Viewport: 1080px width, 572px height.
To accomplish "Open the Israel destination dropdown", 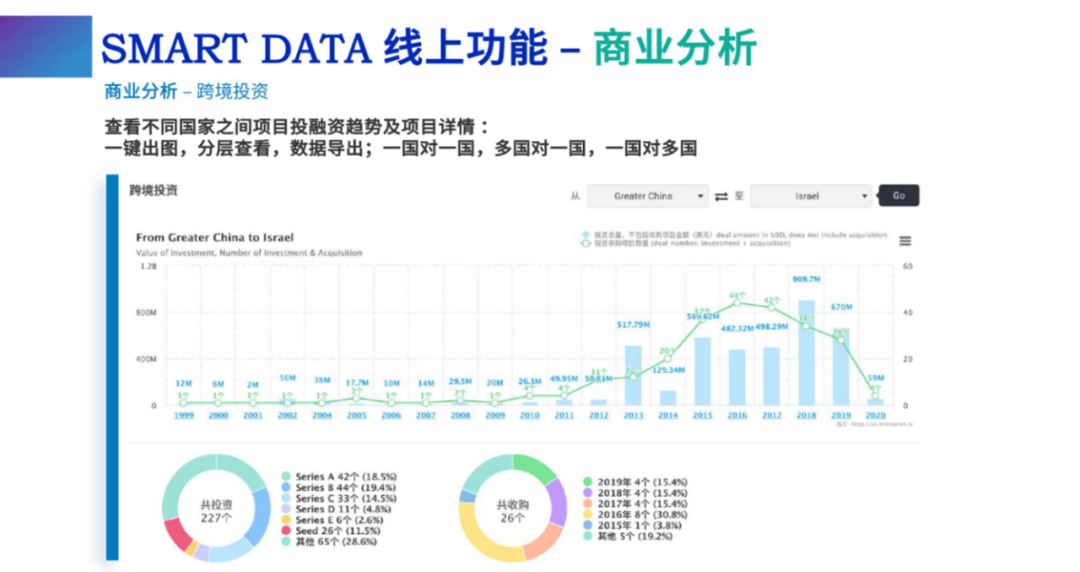I will [810, 196].
